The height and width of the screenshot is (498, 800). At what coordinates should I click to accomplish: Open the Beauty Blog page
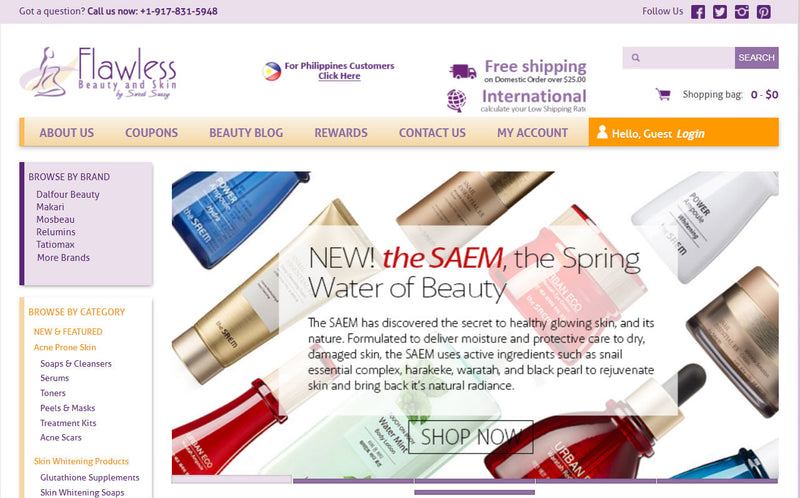246,133
